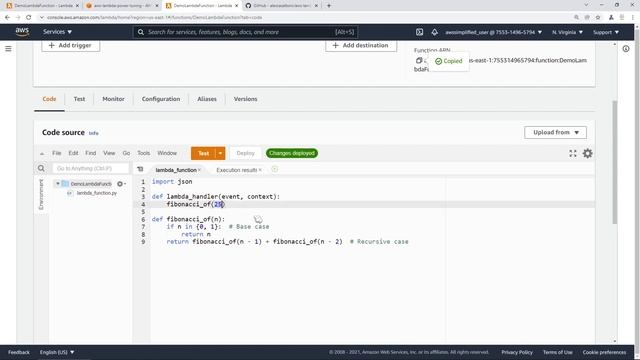Click the editor search magnifier icon

pos(41,168)
